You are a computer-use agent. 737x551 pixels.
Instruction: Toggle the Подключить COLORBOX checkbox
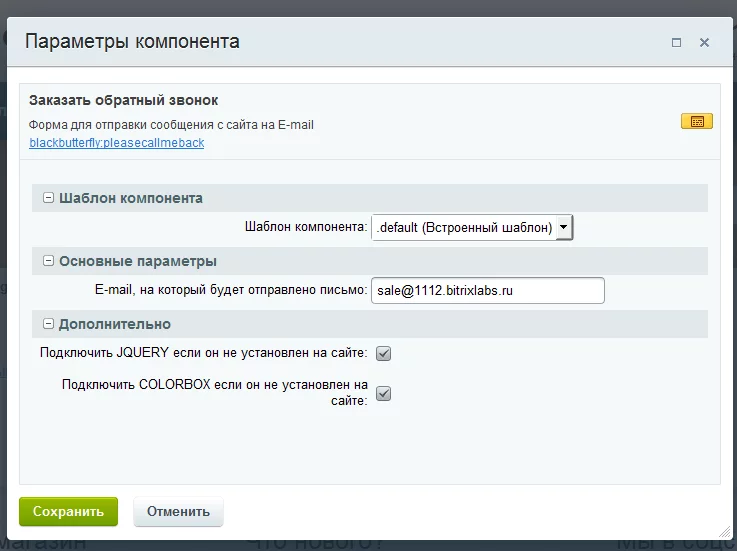384,394
